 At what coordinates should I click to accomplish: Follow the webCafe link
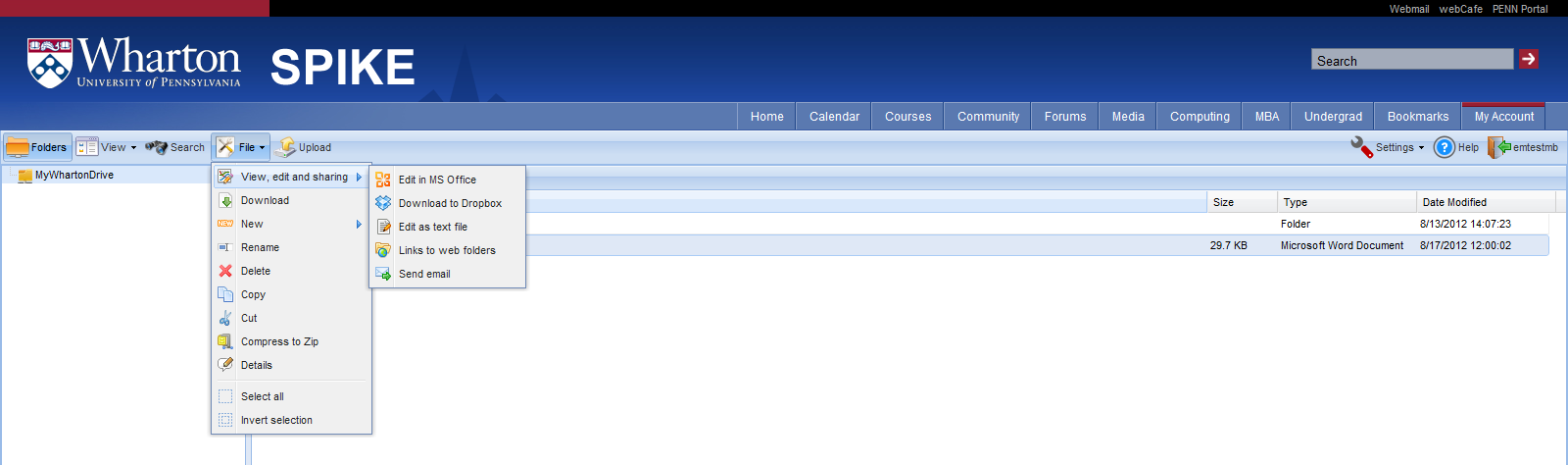[x=1460, y=9]
